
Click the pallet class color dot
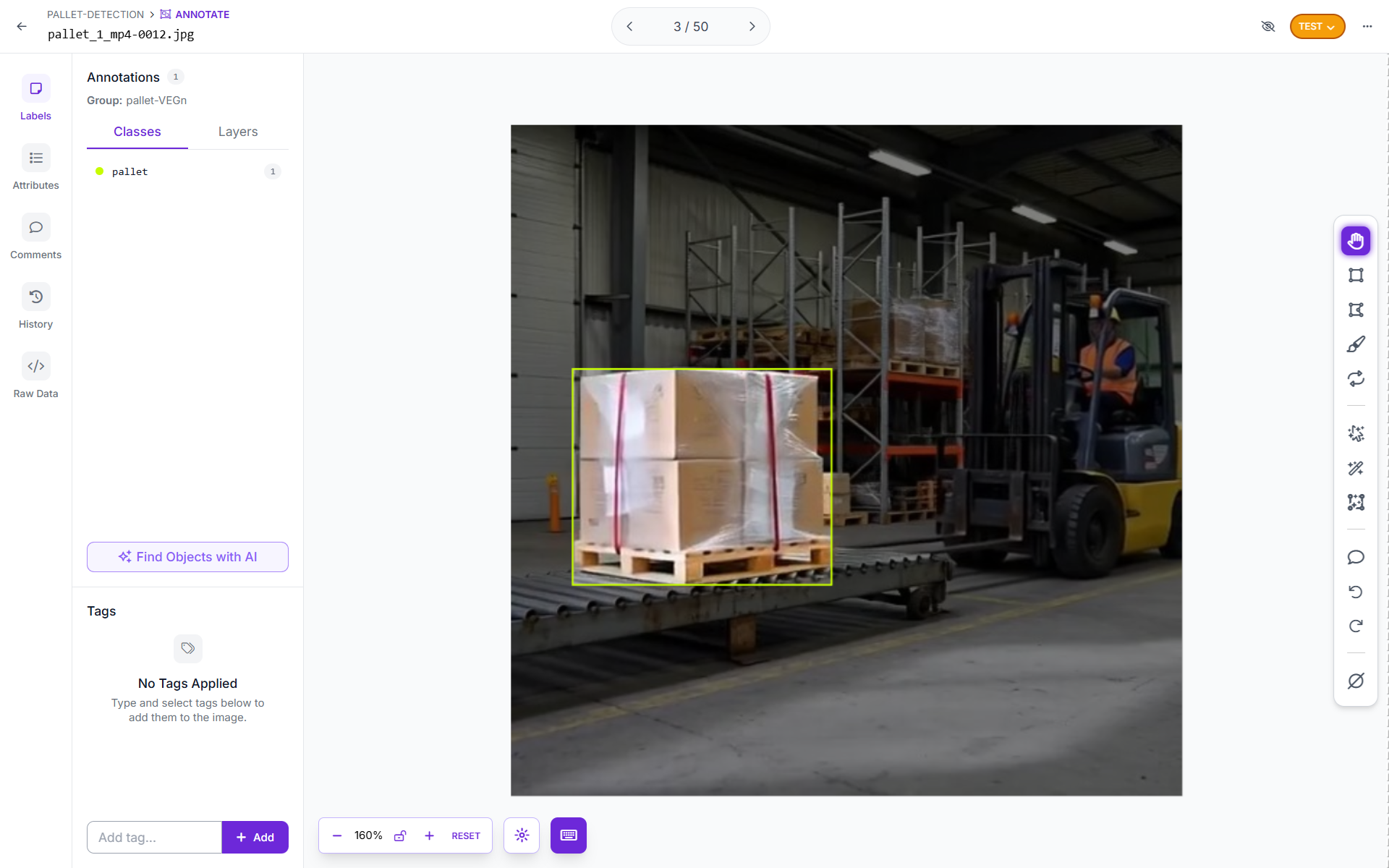pyautogui.click(x=100, y=171)
